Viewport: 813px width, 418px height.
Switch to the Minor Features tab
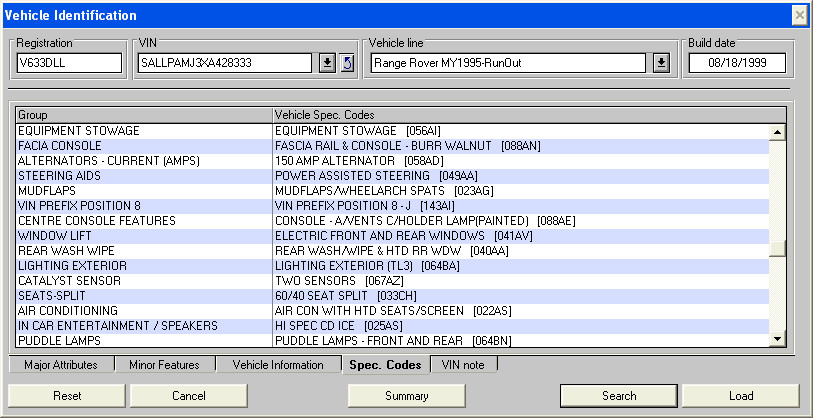click(x=164, y=365)
